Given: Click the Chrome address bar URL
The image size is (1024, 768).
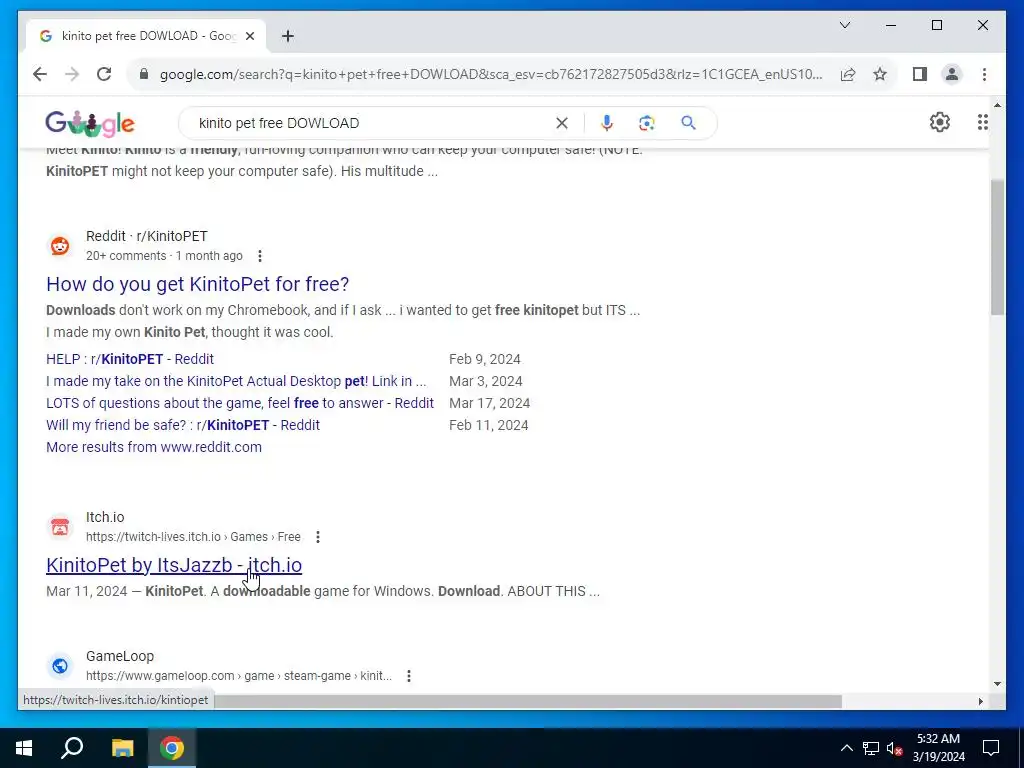Looking at the screenshot, I should (x=491, y=74).
